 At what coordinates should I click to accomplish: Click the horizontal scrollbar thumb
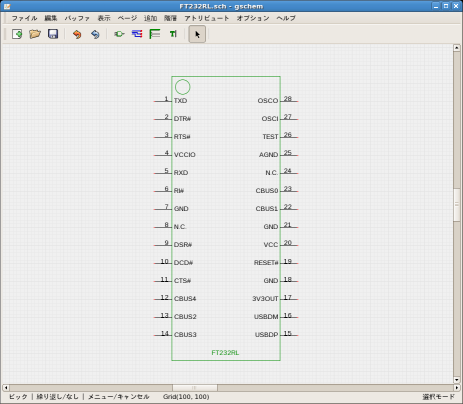pos(195,388)
